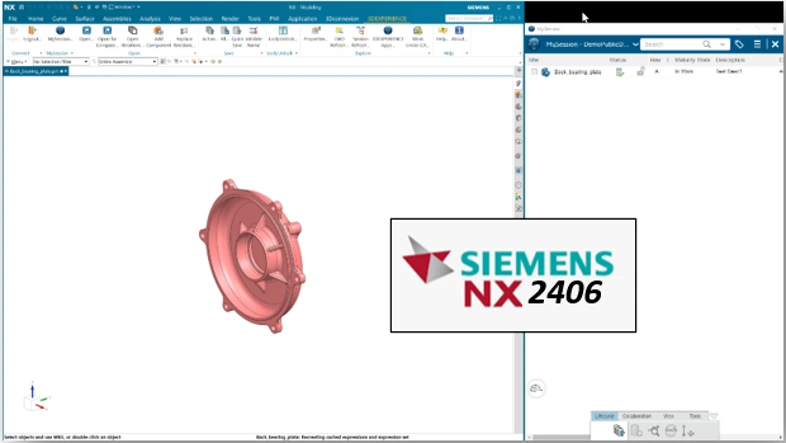The width and height of the screenshot is (786, 443).
Task: Click the Save Active icon
Action: [210, 31]
